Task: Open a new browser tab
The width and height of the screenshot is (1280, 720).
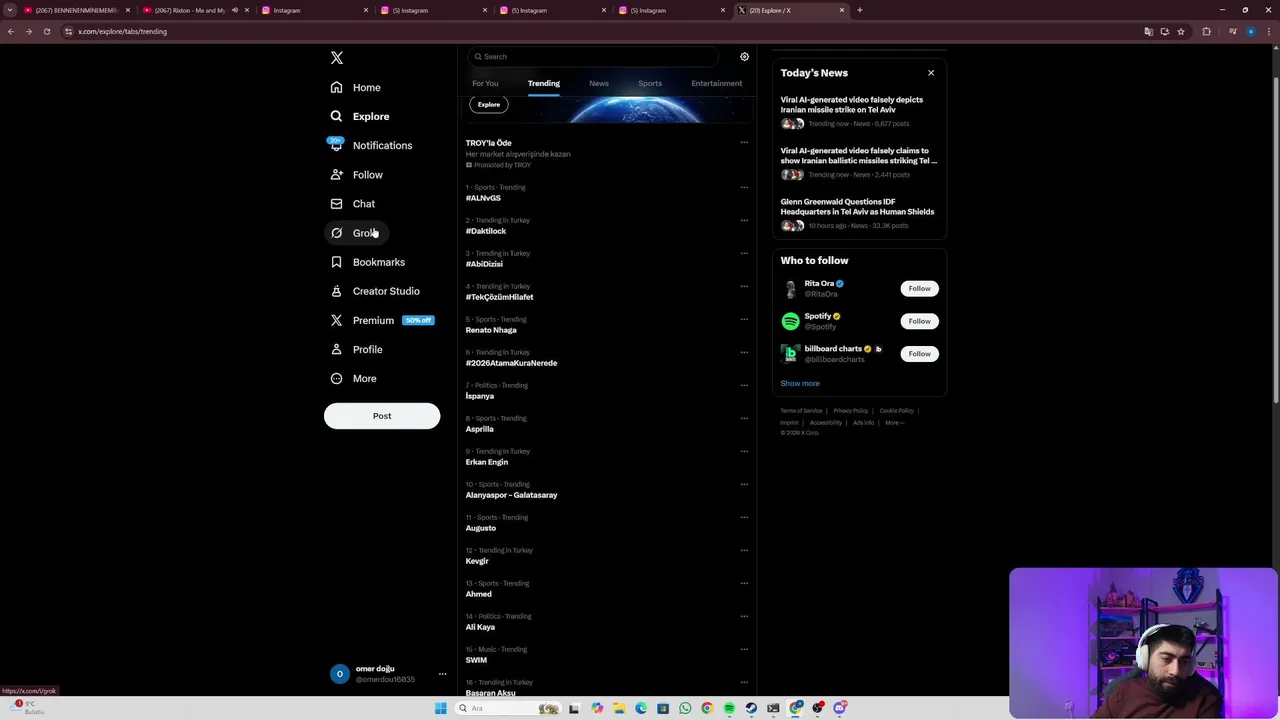Action: pyautogui.click(x=860, y=10)
